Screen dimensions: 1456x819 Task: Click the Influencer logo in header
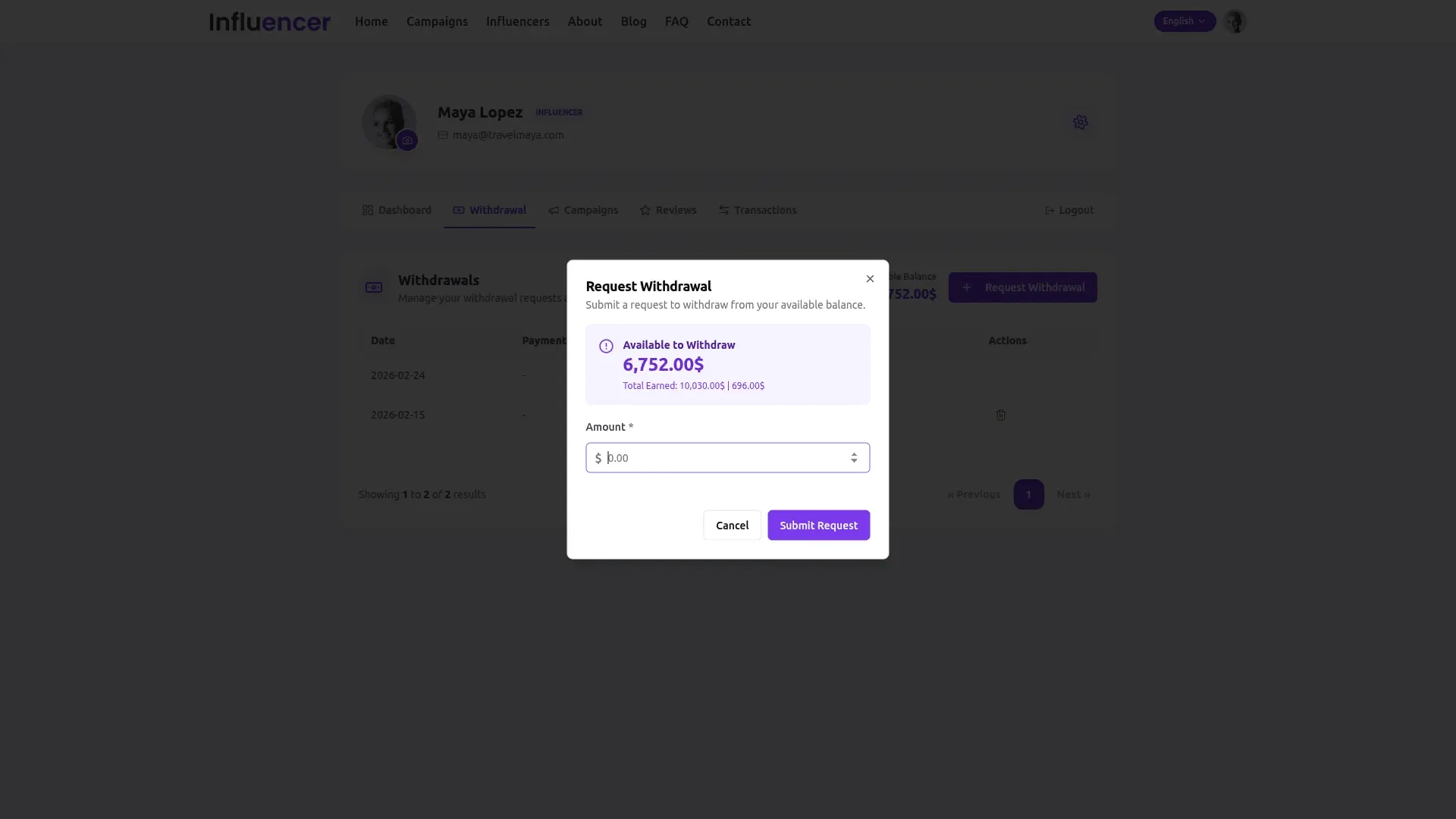pos(270,22)
